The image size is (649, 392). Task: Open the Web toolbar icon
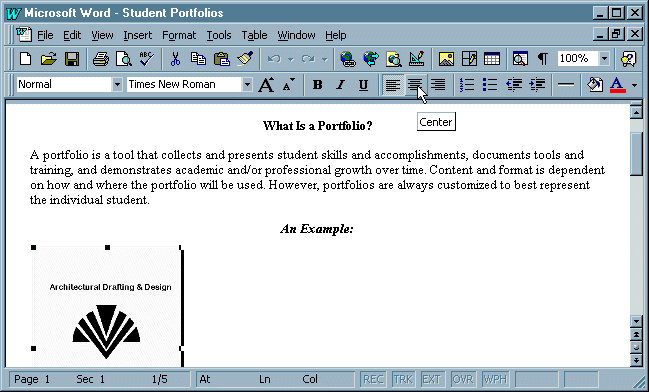(371, 59)
